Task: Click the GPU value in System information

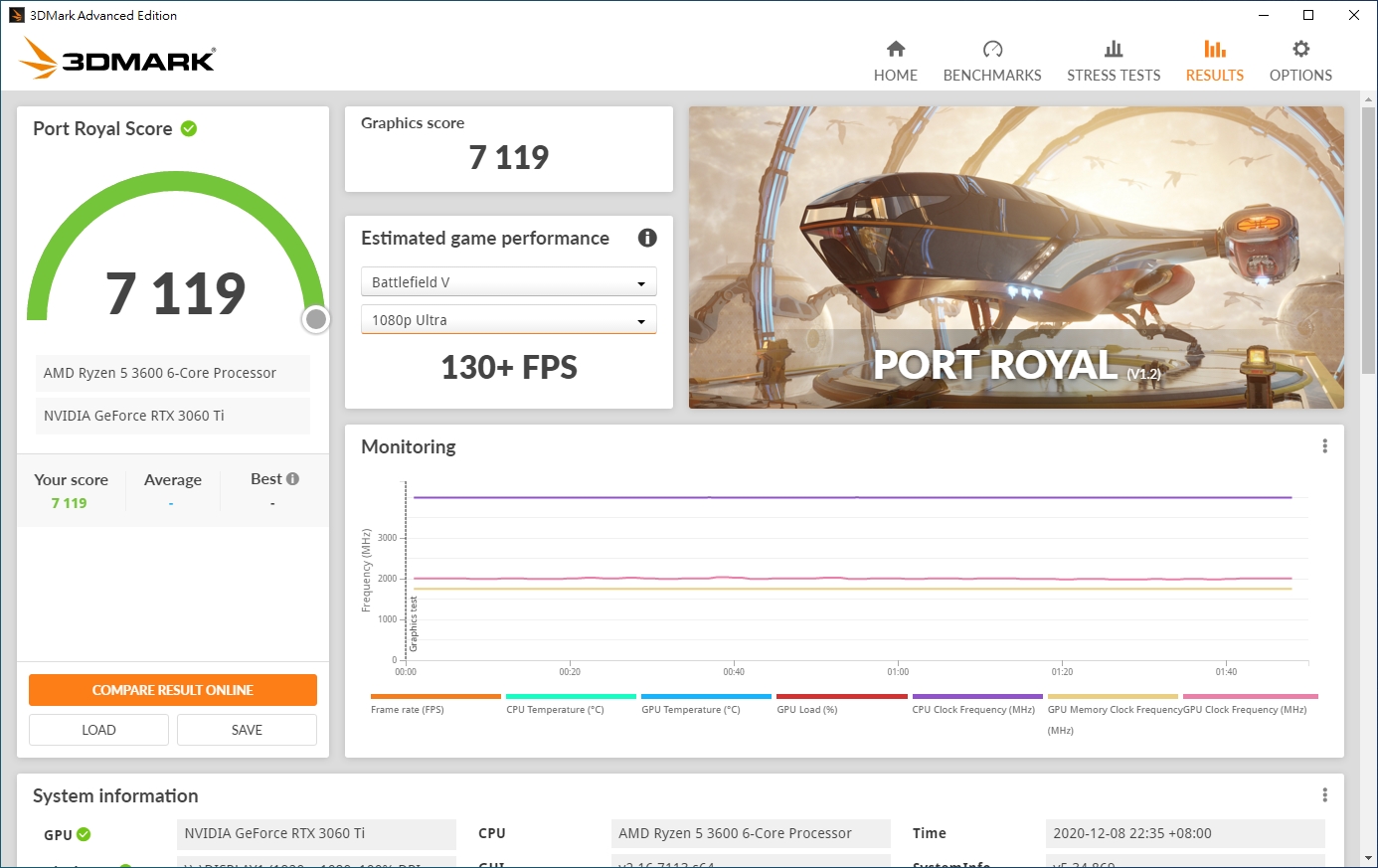Action: (316, 833)
